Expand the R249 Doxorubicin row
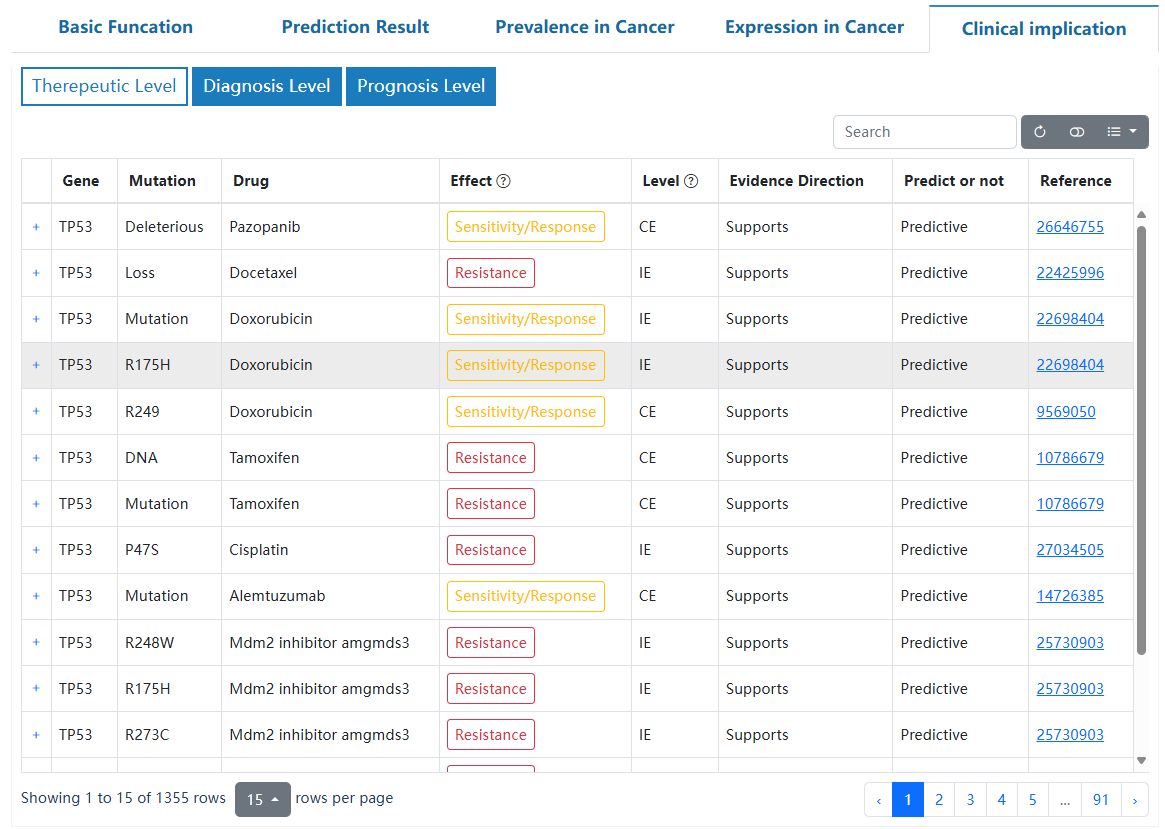Viewport: 1165px width, 829px height. click(x=36, y=412)
